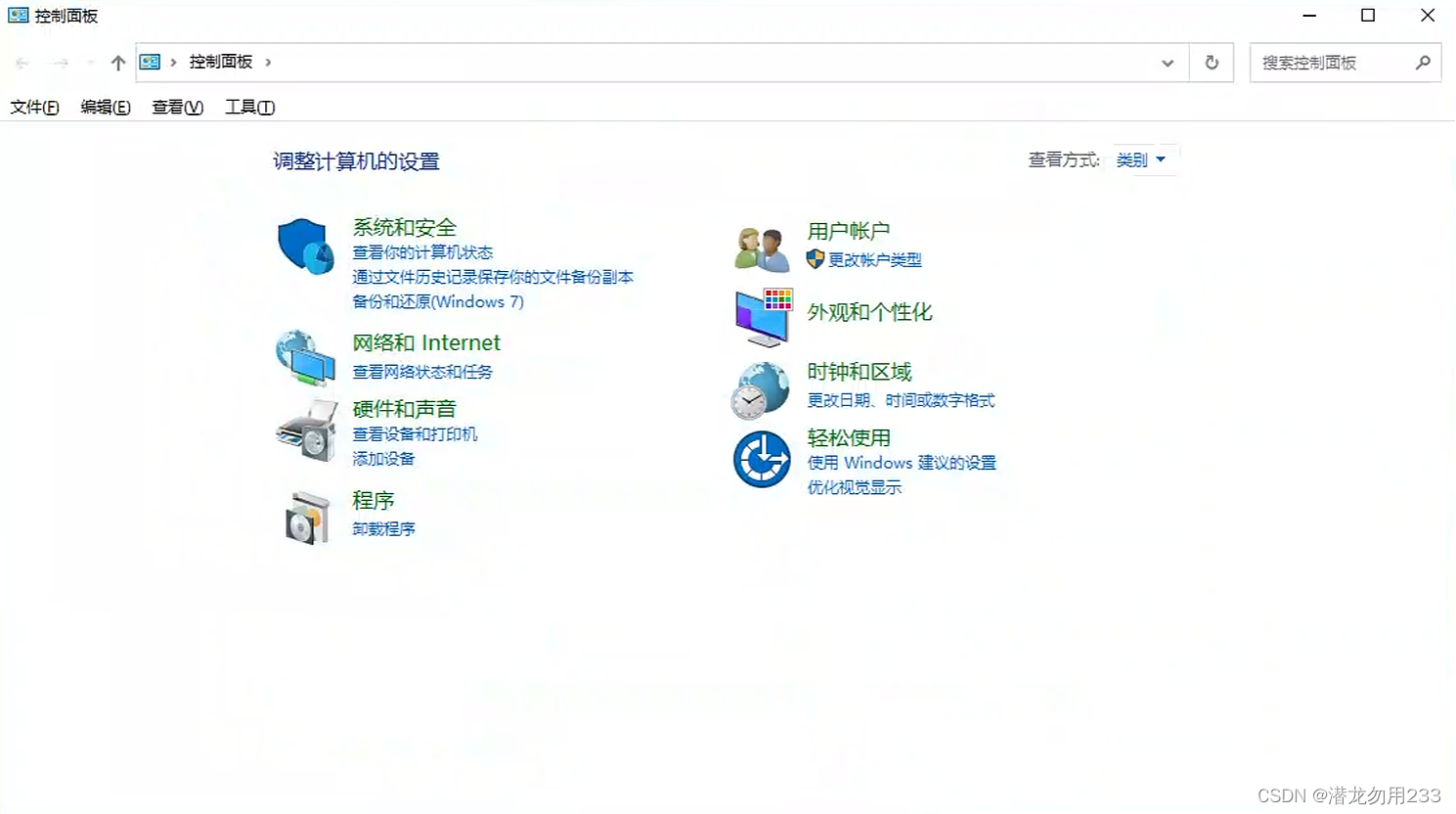The width and height of the screenshot is (1456, 814).
Task: Open the 时钟和区域 heading link
Action: pos(860,372)
